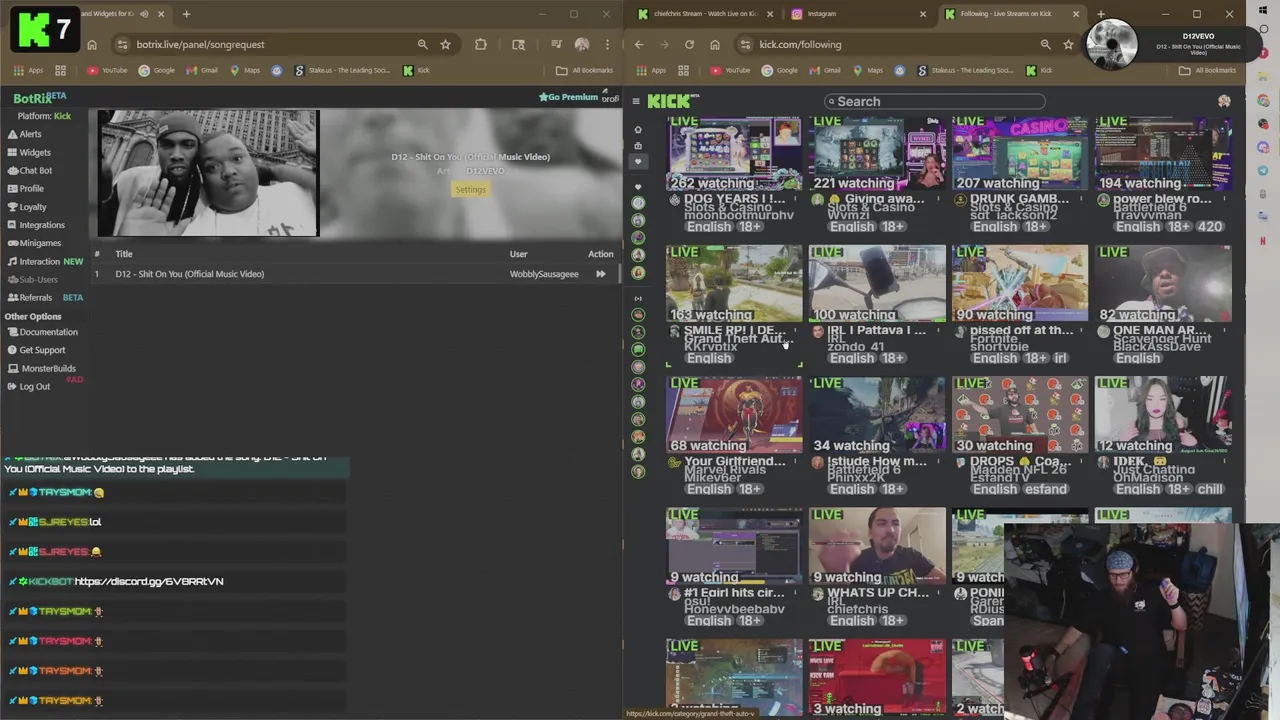Open moonbootmurphy stream with 262 watching
The width and height of the screenshot is (1280, 720).
734,153
